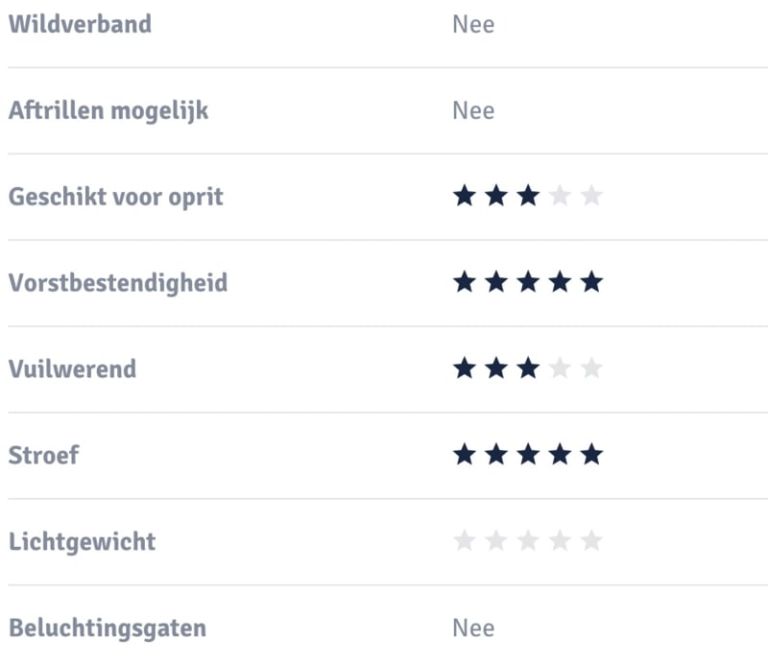Click the Wildverband label
The width and height of the screenshot is (768, 664).
tap(80, 24)
